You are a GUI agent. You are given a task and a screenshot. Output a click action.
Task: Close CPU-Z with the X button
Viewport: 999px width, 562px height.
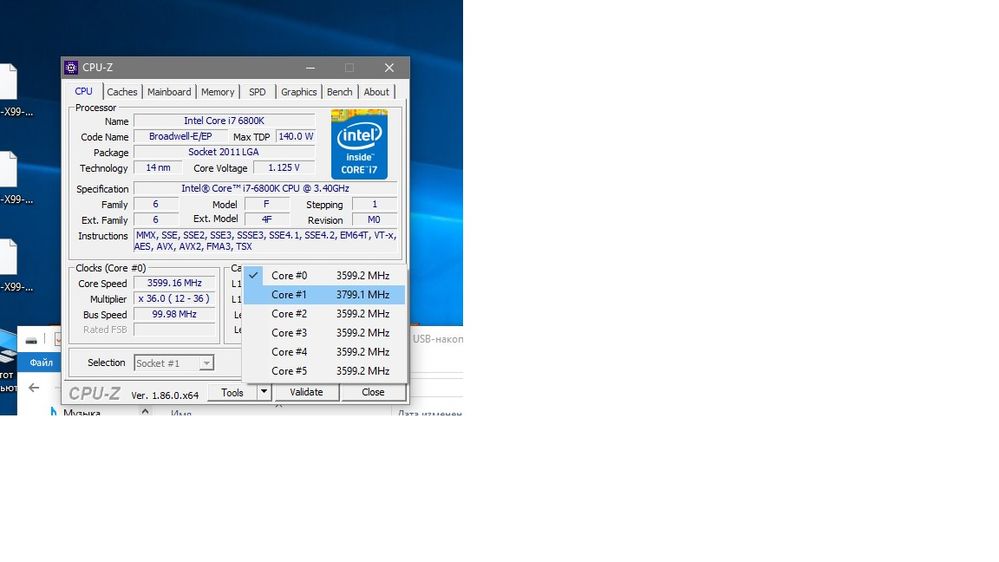click(x=389, y=68)
